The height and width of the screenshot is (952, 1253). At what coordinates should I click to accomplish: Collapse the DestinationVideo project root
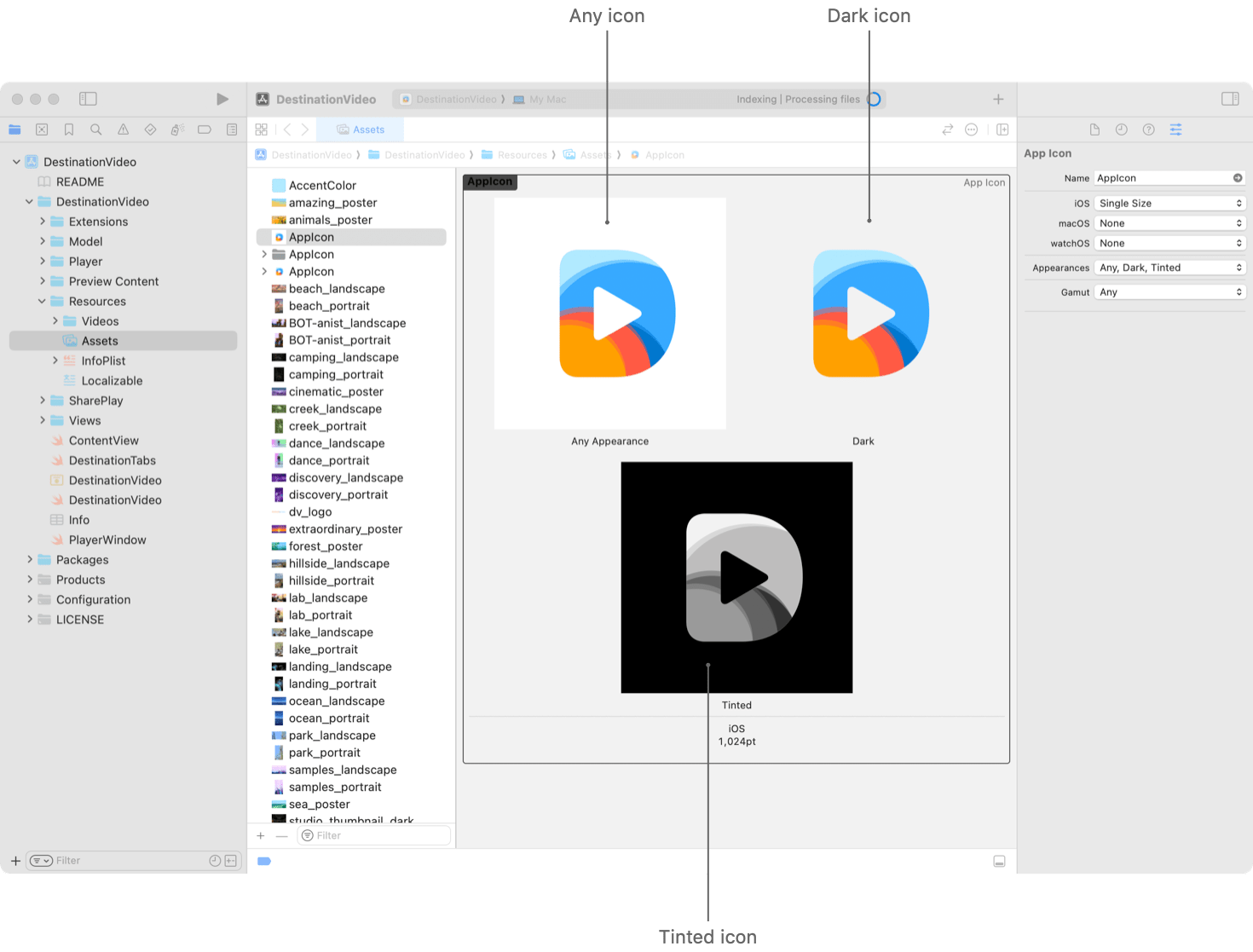tap(16, 161)
